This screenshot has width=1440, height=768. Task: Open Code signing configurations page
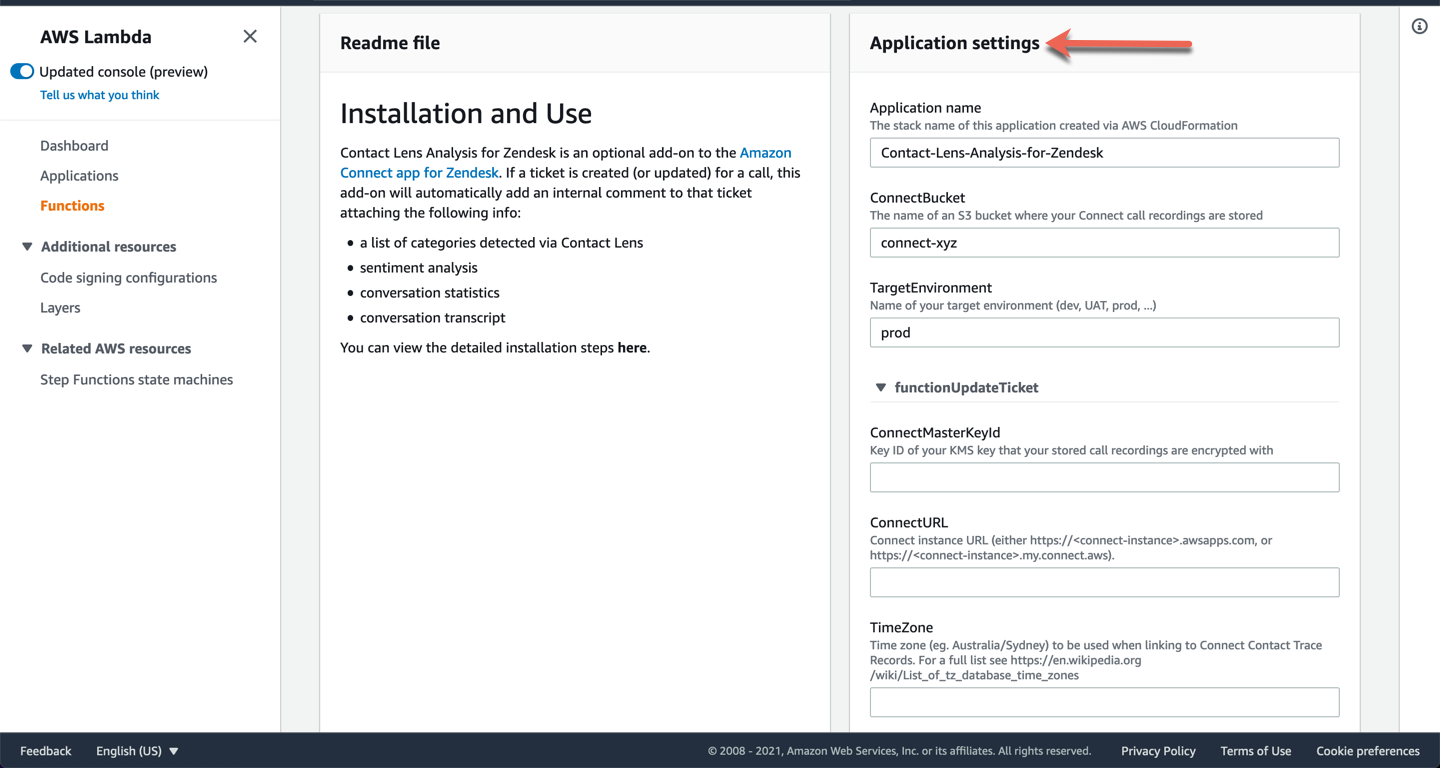click(128, 278)
